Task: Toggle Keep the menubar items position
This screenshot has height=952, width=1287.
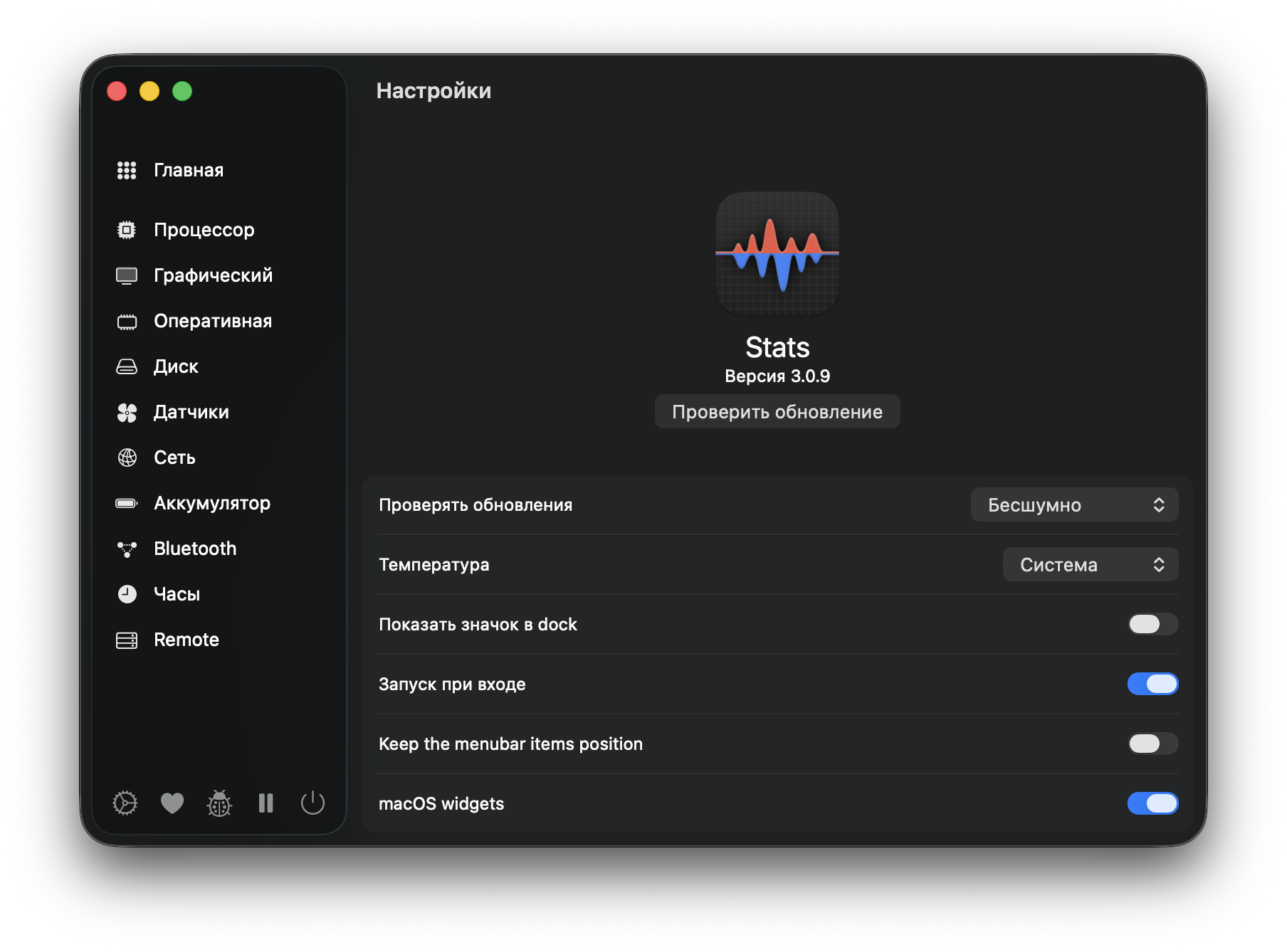Action: click(1153, 744)
